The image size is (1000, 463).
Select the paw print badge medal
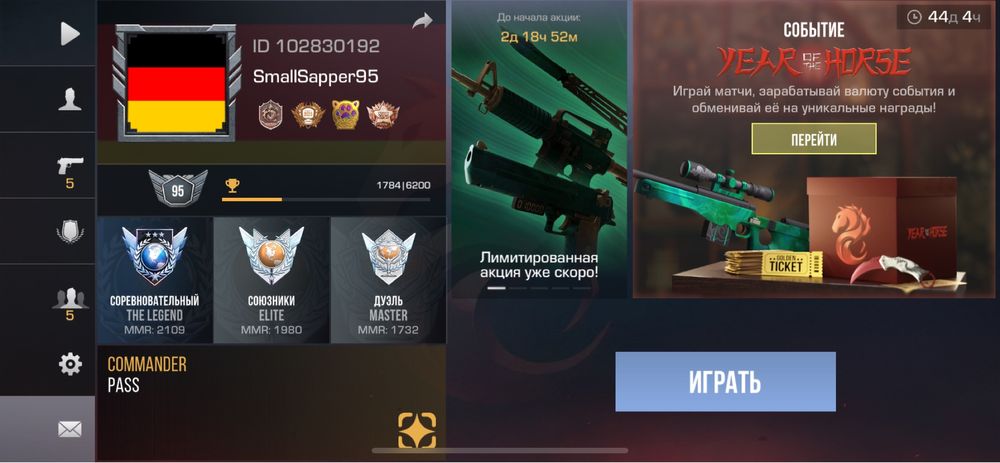tap(345, 115)
